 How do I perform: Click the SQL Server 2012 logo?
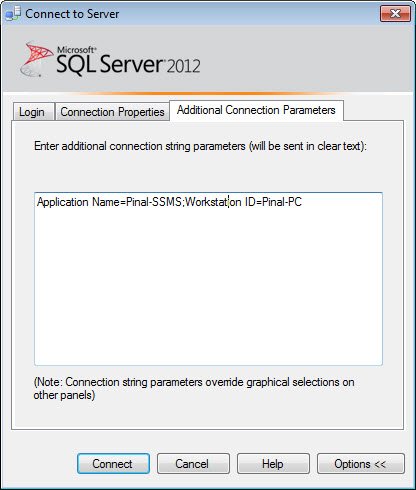tap(110, 59)
